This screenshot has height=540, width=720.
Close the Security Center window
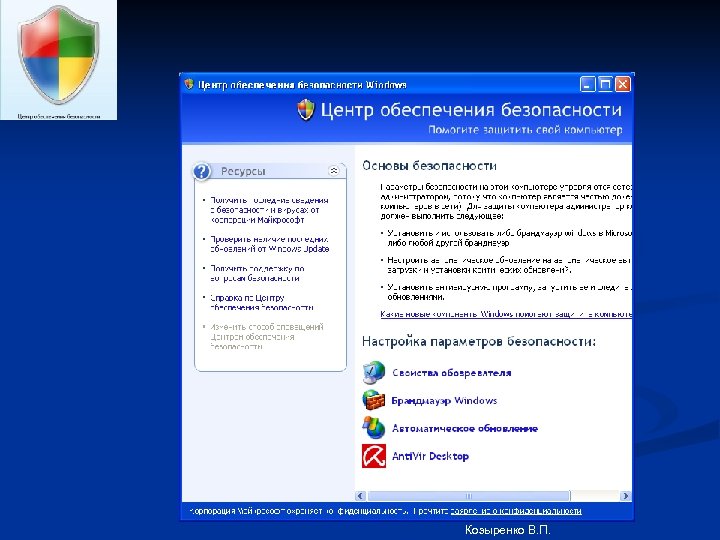pos(623,84)
